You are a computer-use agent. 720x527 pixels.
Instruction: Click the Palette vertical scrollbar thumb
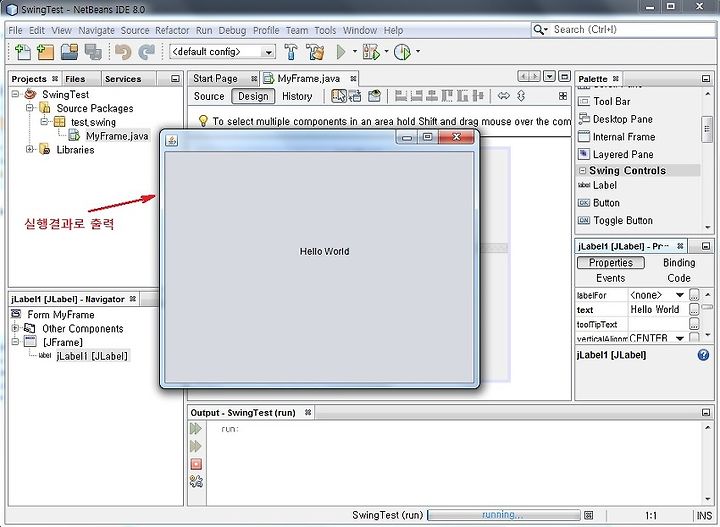click(707, 128)
